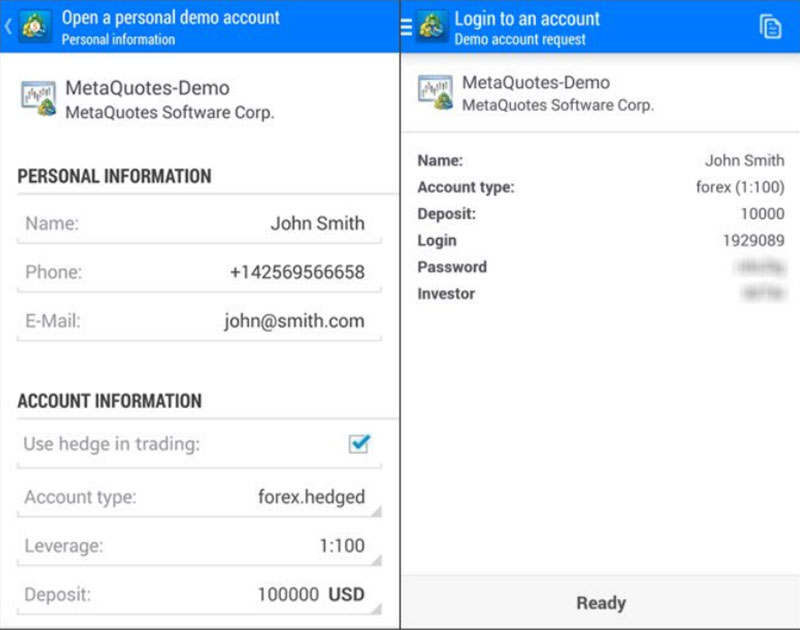
Task: Open hamburger menu on the login screen
Action: 406,27
